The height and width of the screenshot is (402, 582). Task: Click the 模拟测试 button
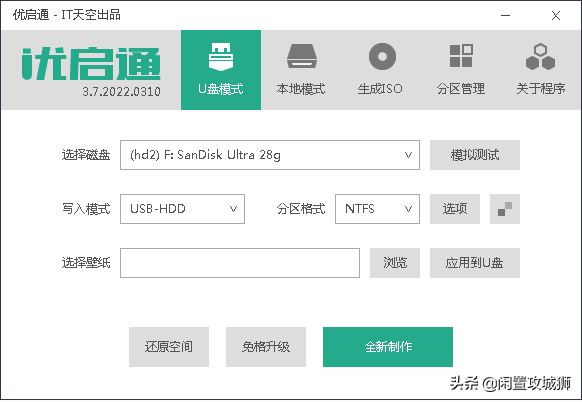pyautogui.click(x=475, y=155)
